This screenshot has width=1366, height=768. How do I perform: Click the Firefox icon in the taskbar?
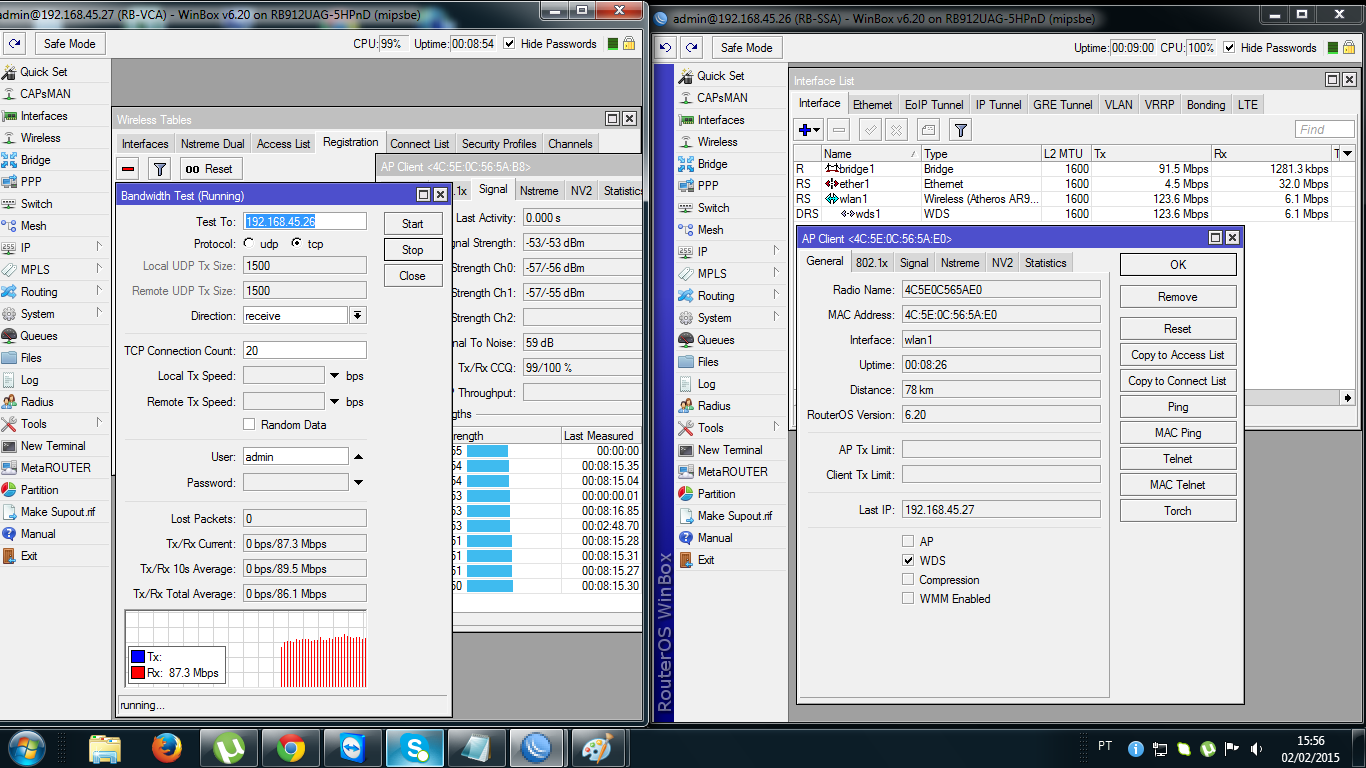point(167,748)
